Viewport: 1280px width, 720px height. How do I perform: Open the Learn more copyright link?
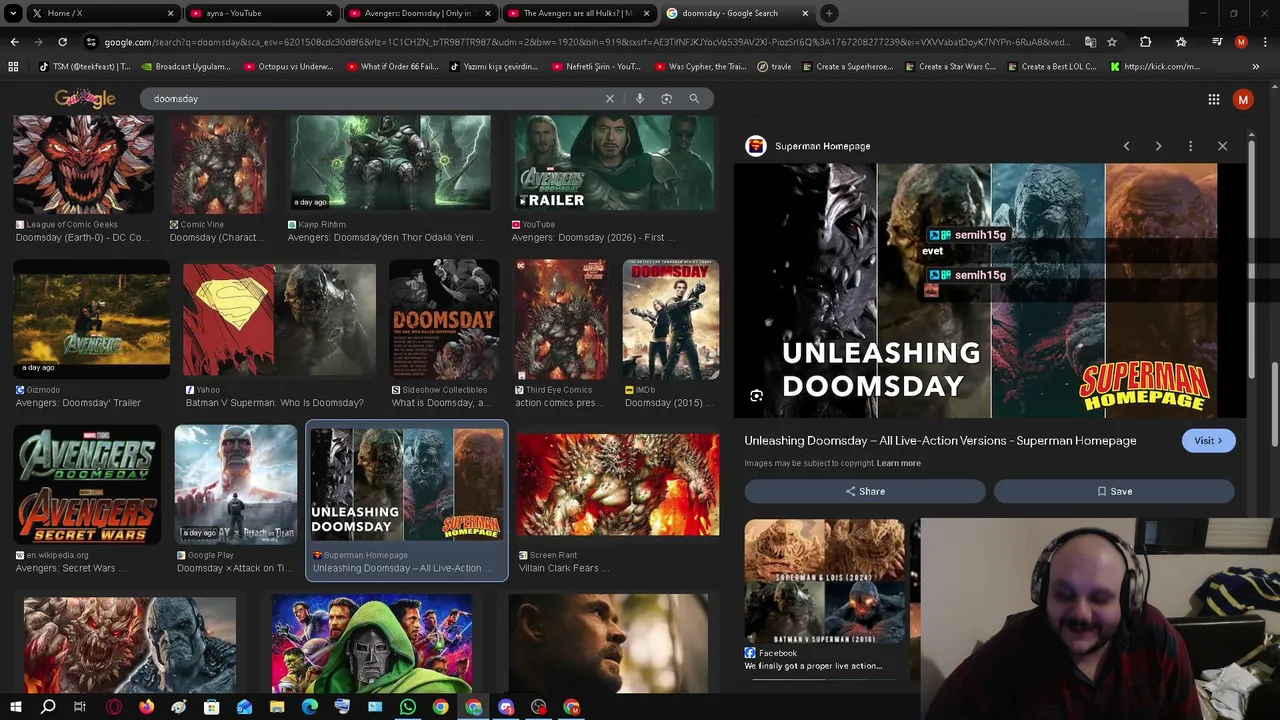tap(898, 463)
